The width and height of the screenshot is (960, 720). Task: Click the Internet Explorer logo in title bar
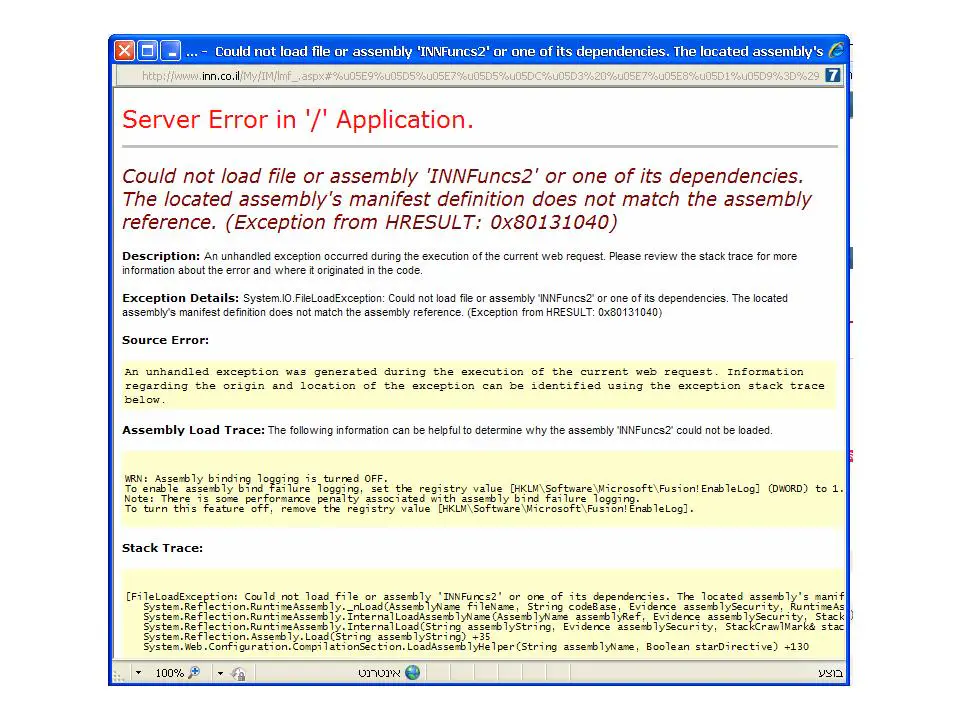click(837, 50)
